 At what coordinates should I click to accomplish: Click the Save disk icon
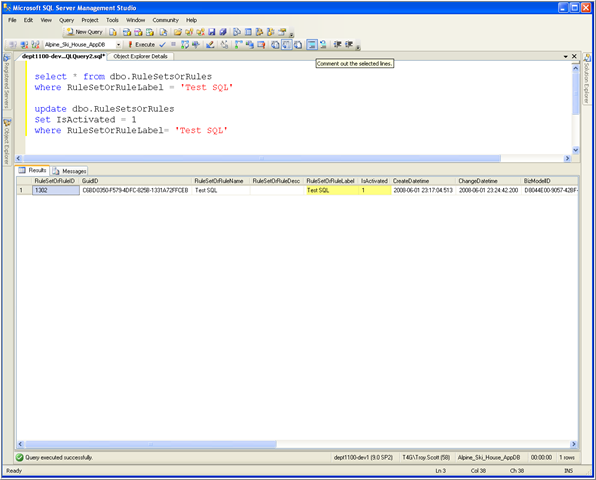(x=212, y=32)
